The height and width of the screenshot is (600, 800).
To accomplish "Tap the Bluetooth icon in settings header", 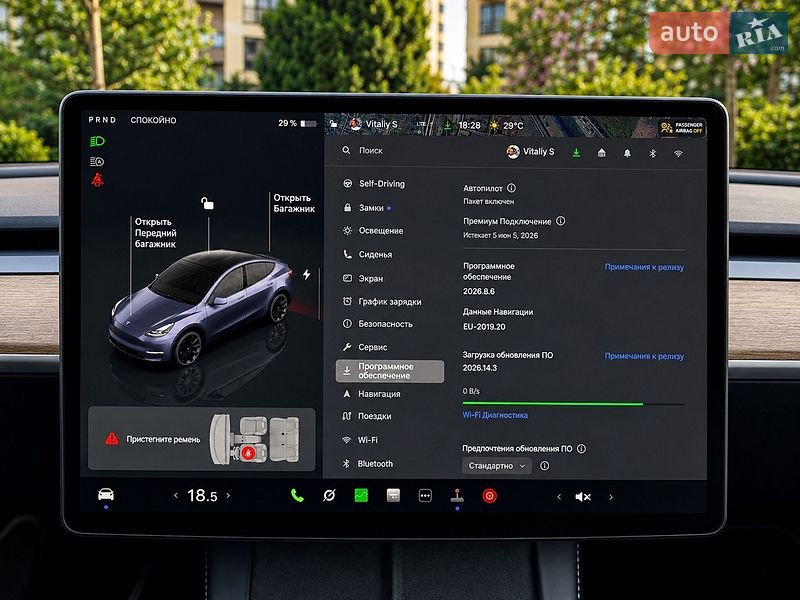I will point(653,153).
